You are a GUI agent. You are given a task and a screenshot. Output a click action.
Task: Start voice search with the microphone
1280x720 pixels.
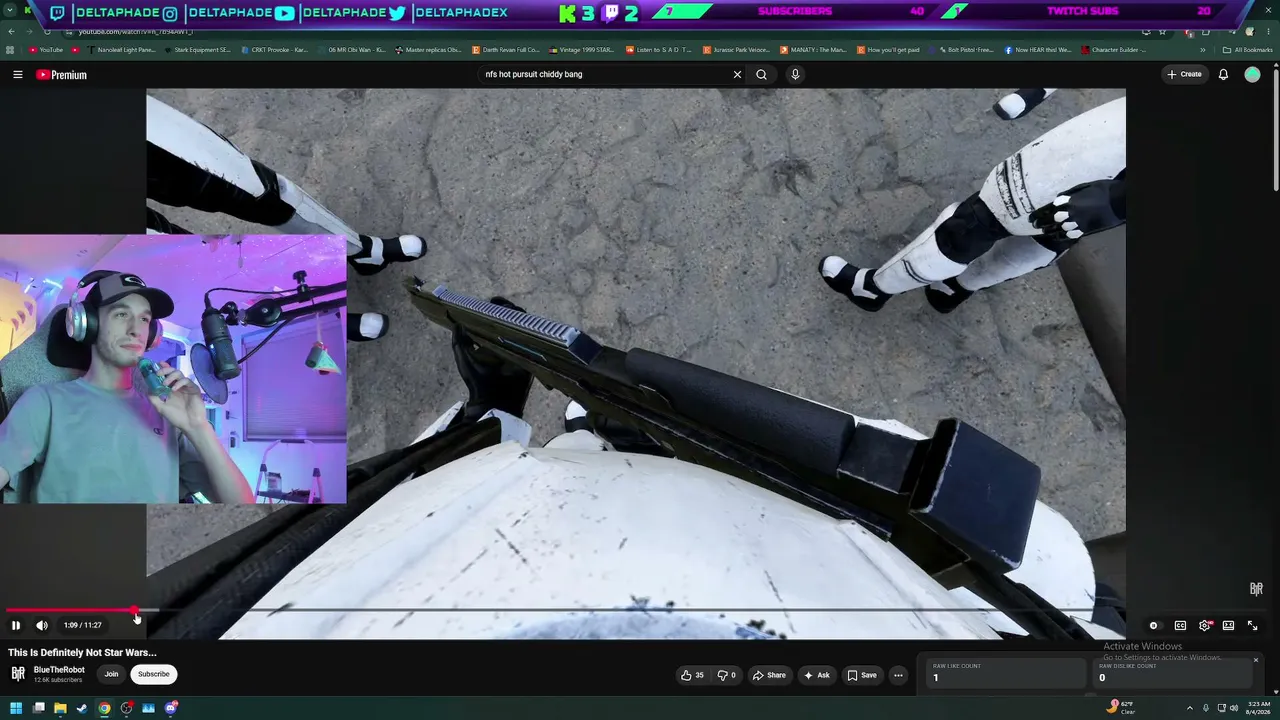795,74
